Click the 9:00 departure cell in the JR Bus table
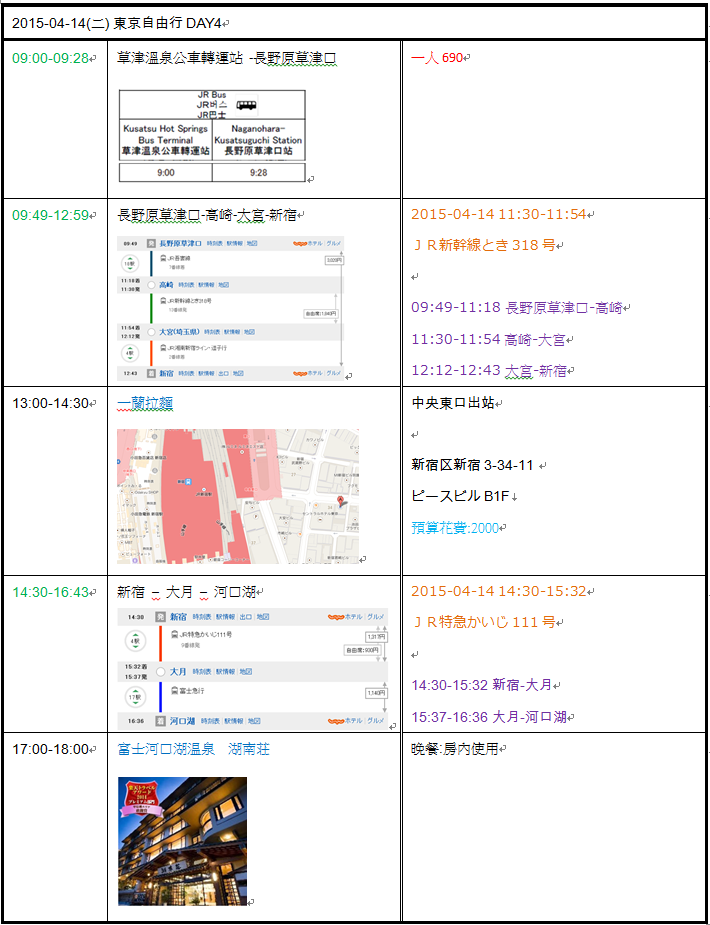 tap(166, 173)
